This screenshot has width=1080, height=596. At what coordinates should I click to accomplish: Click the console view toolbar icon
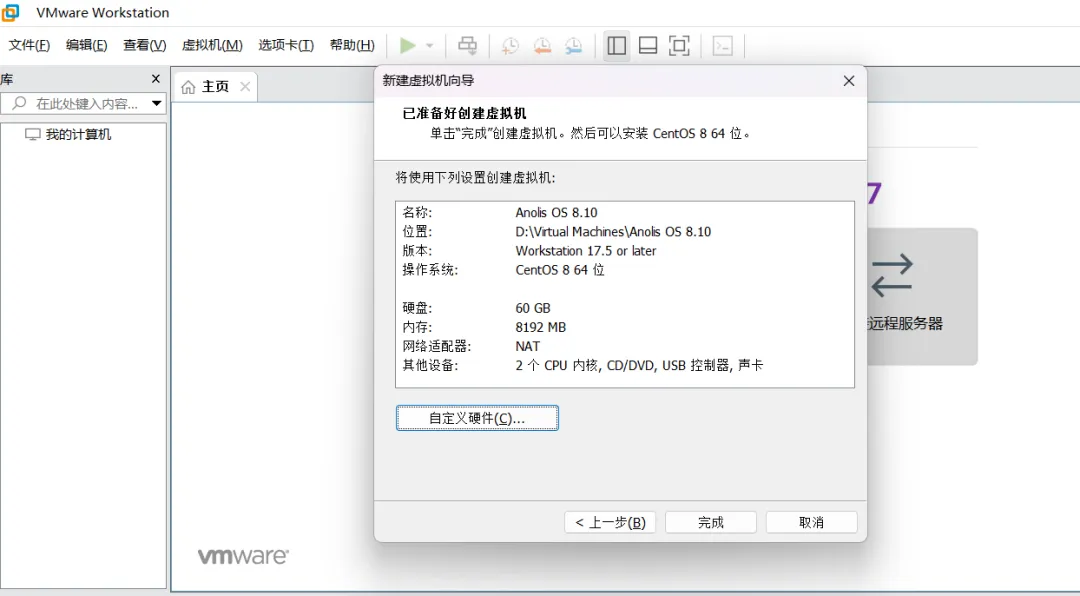pos(723,46)
